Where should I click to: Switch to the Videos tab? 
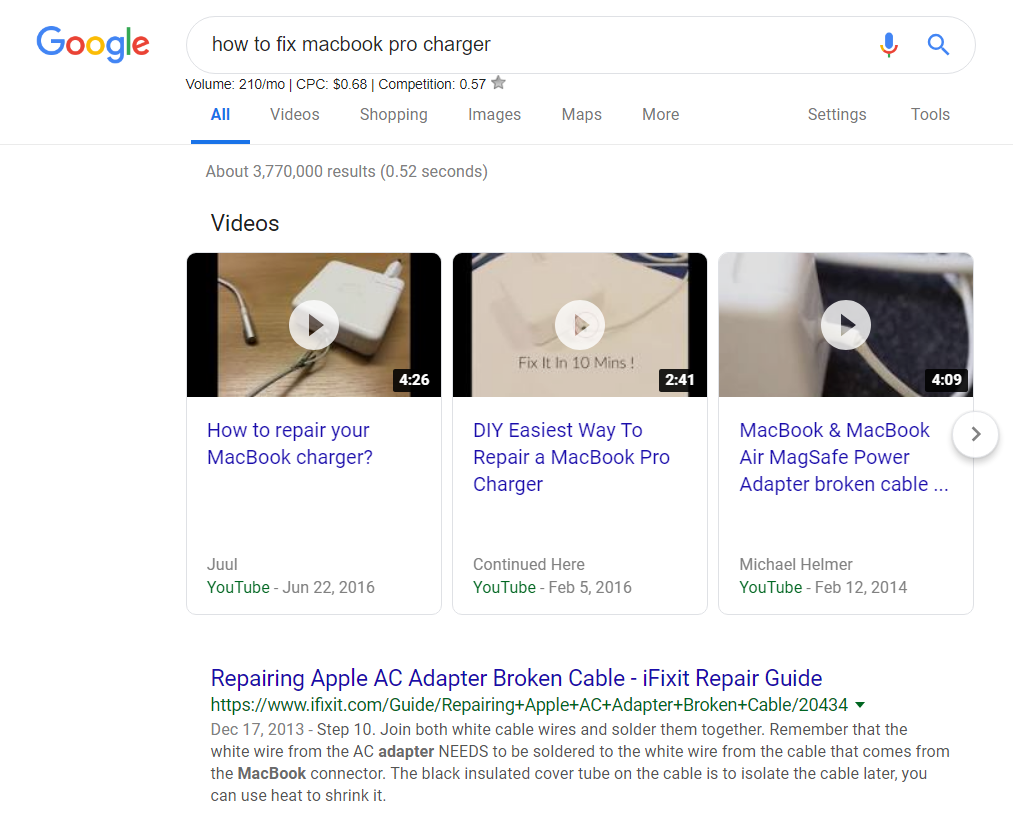click(x=295, y=114)
